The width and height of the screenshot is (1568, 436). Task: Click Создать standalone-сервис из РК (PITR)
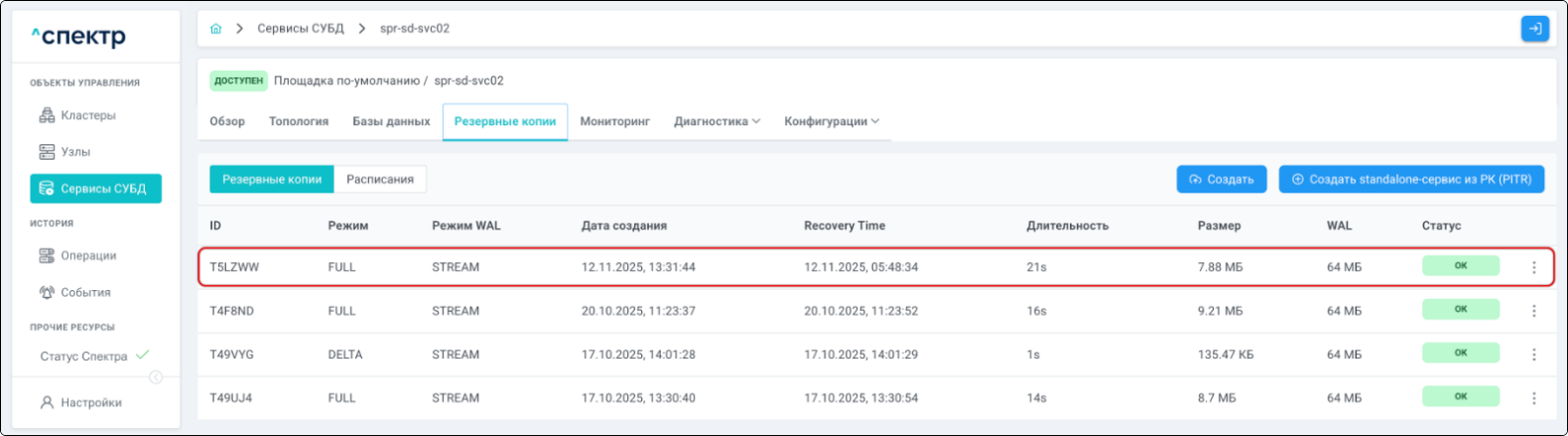coord(1410,180)
